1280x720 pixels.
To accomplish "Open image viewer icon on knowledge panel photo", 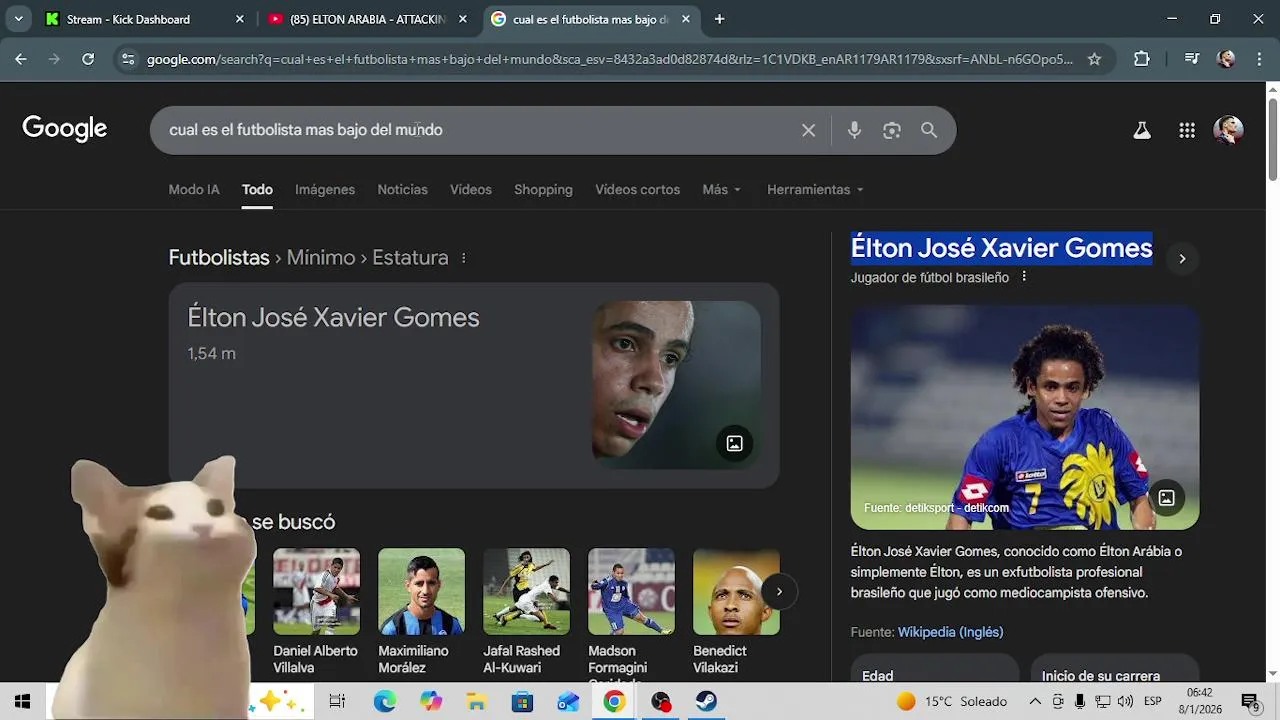I will click(x=1166, y=497).
